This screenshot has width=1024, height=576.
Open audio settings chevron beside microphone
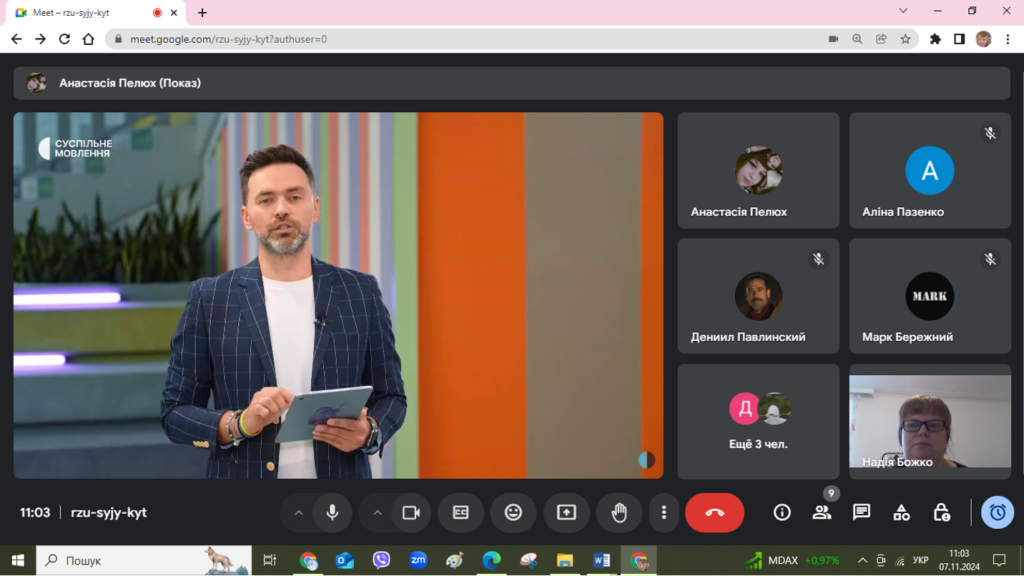[x=298, y=513]
